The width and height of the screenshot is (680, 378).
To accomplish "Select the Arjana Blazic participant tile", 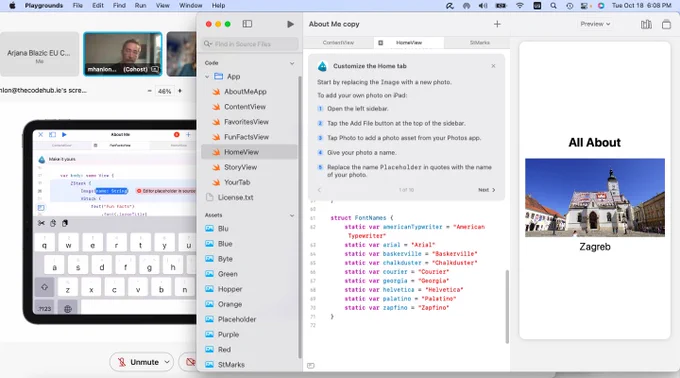I will (39, 54).
